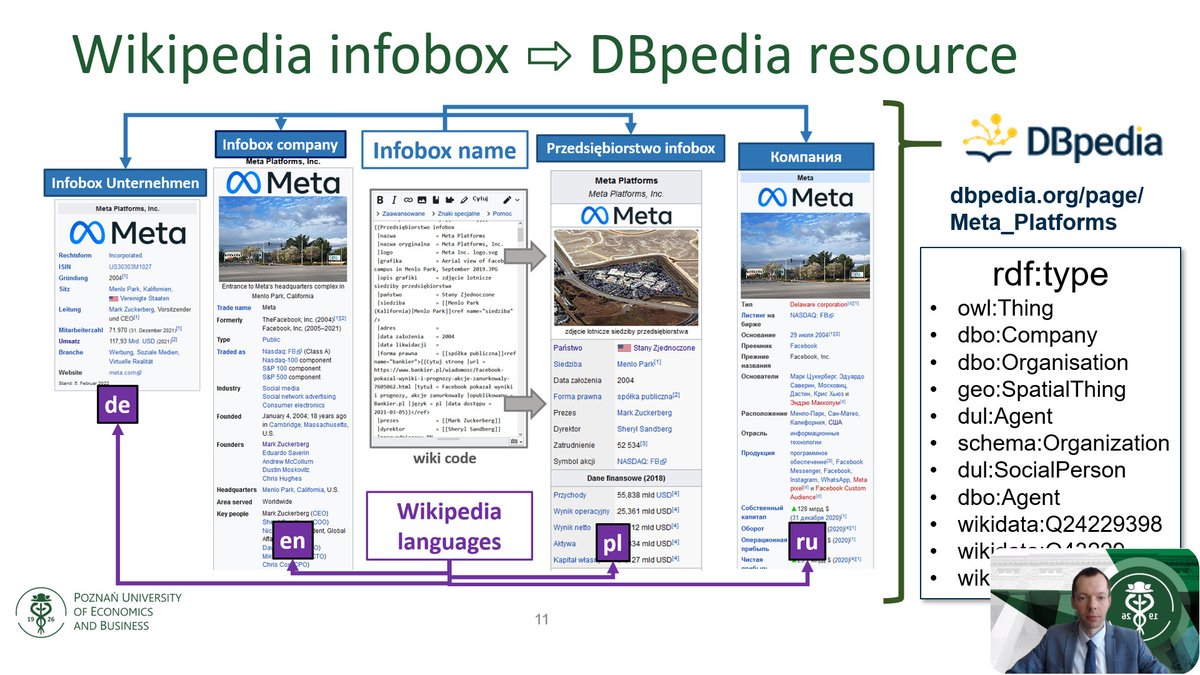
Task: Toggle bold in the wiki code editor
Action: tap(380, 200)
